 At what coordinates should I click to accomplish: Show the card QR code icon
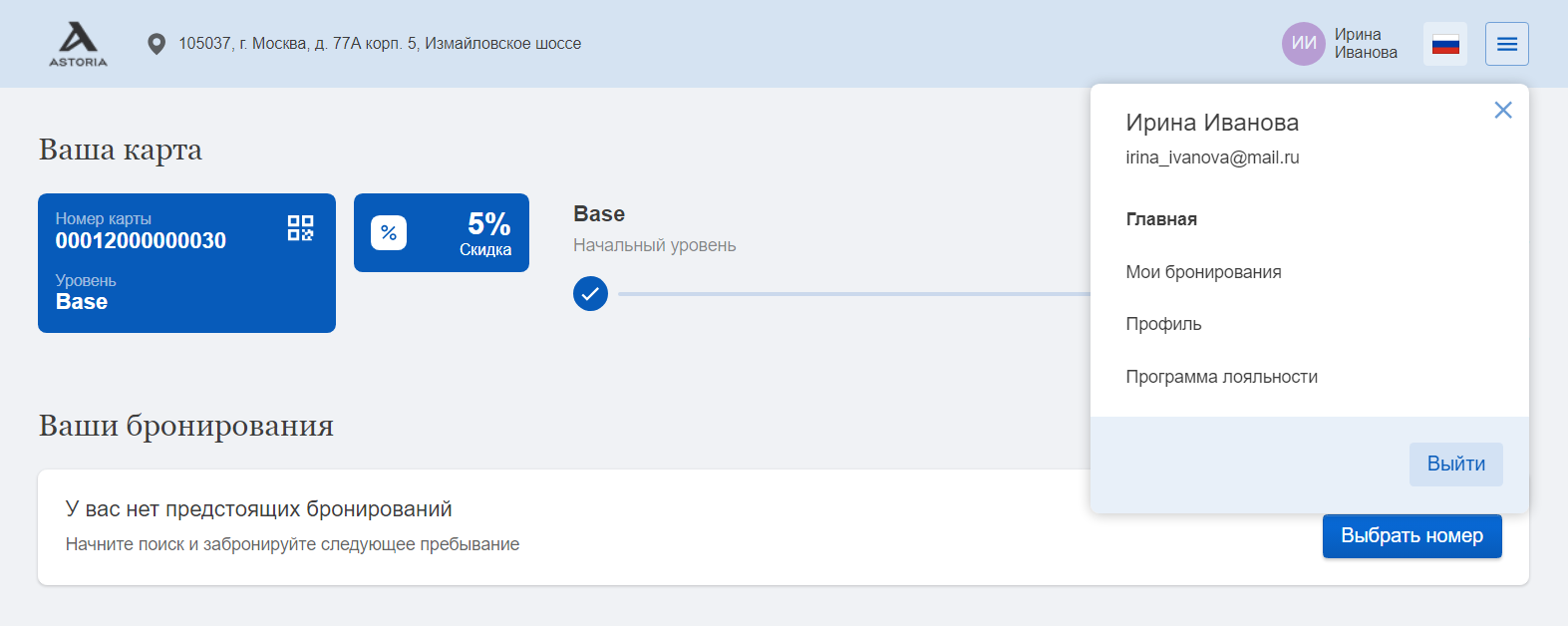300,228
